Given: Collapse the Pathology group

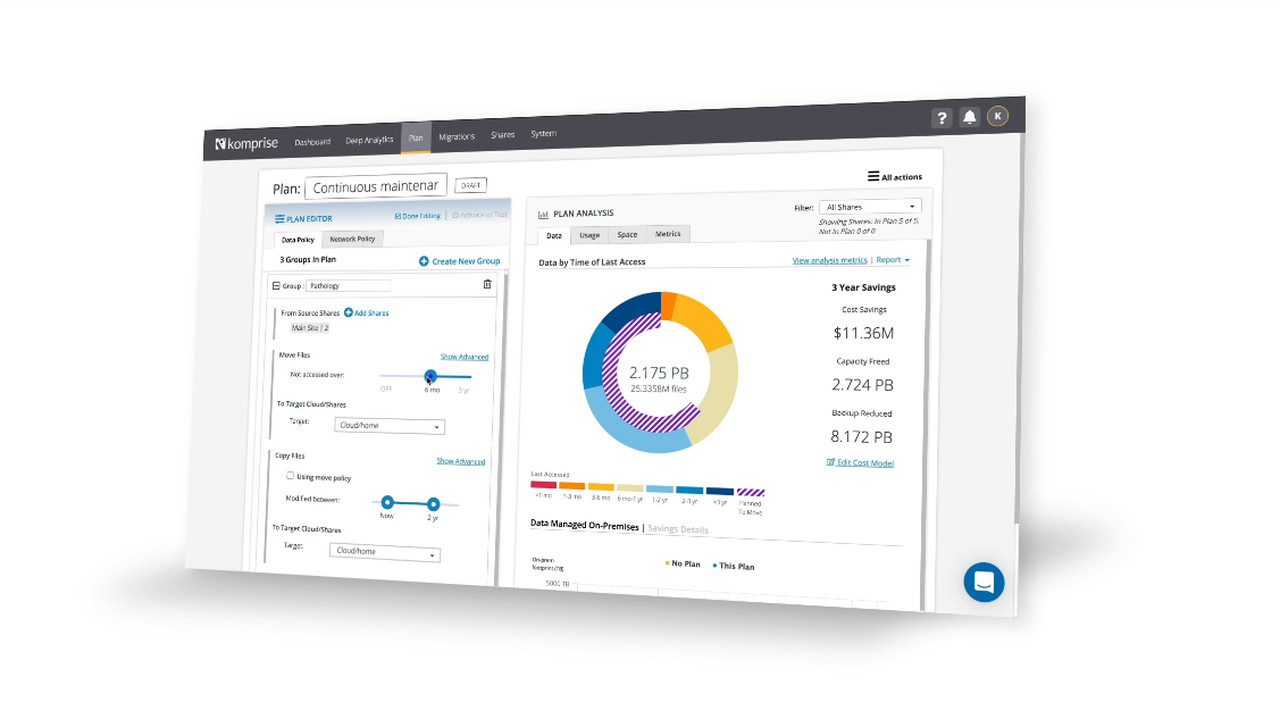Looking at the screenshot, I should [276, 286].
